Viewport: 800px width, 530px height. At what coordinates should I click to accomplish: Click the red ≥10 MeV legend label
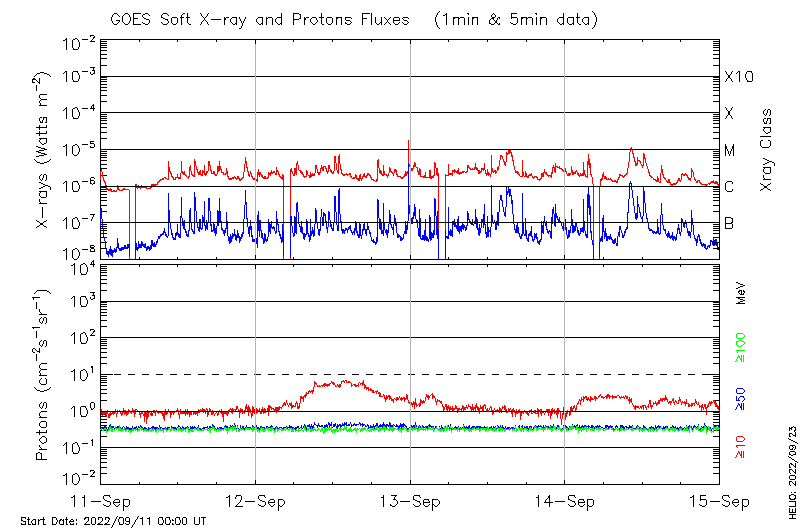coord(741,447)
